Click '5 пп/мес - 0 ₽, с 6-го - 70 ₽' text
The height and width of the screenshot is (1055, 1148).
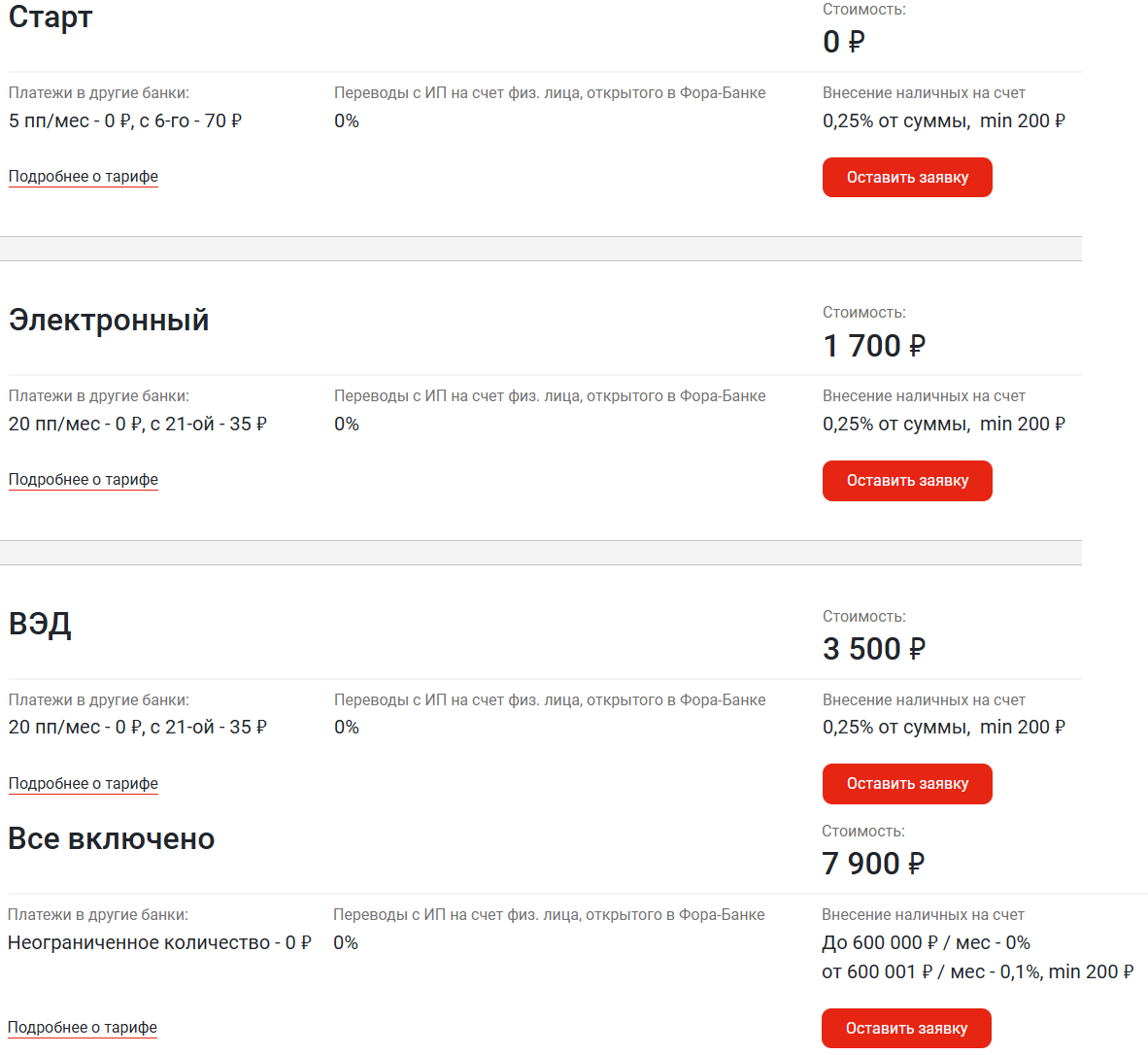click(124, 120)
